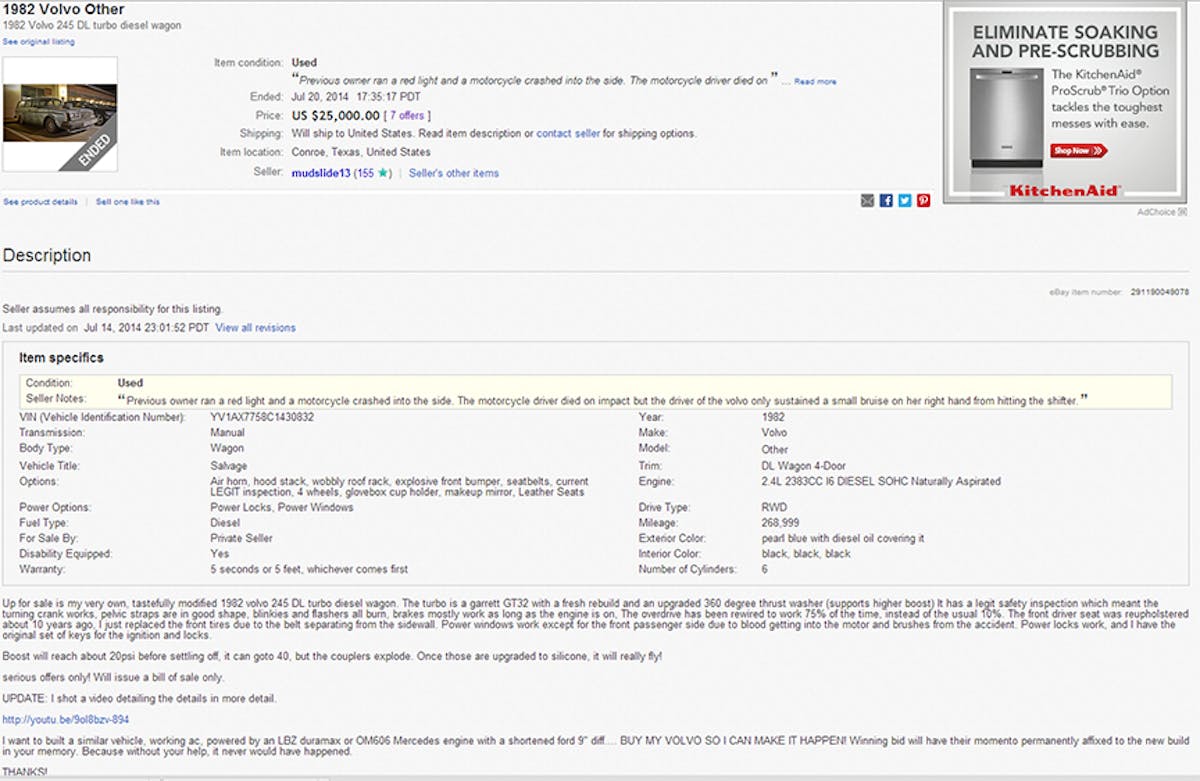Image resolution: width=1200 pixels, height=781 pixels.
Task: Click See product details
Action: tap(40, 202)
